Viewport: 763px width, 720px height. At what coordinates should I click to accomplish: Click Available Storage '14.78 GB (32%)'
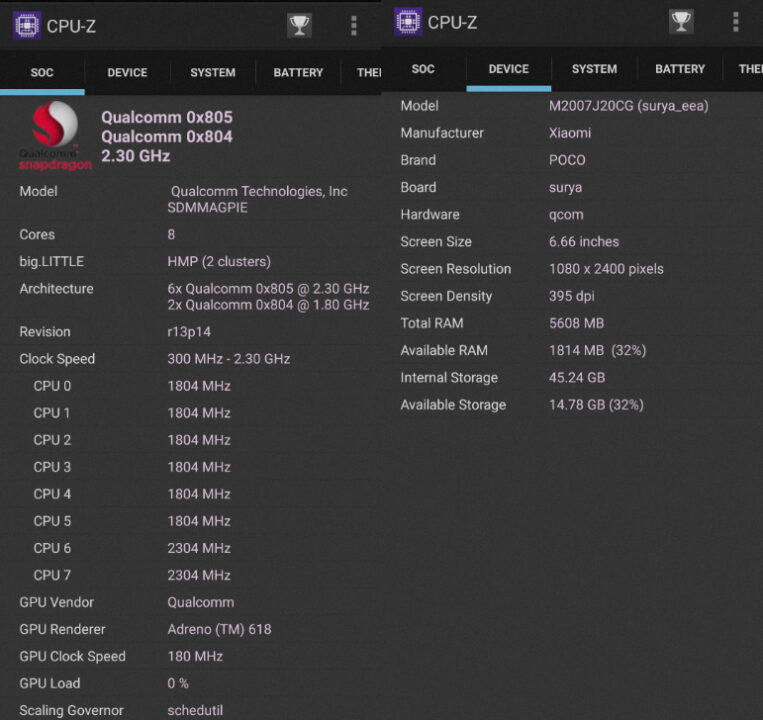597,405
